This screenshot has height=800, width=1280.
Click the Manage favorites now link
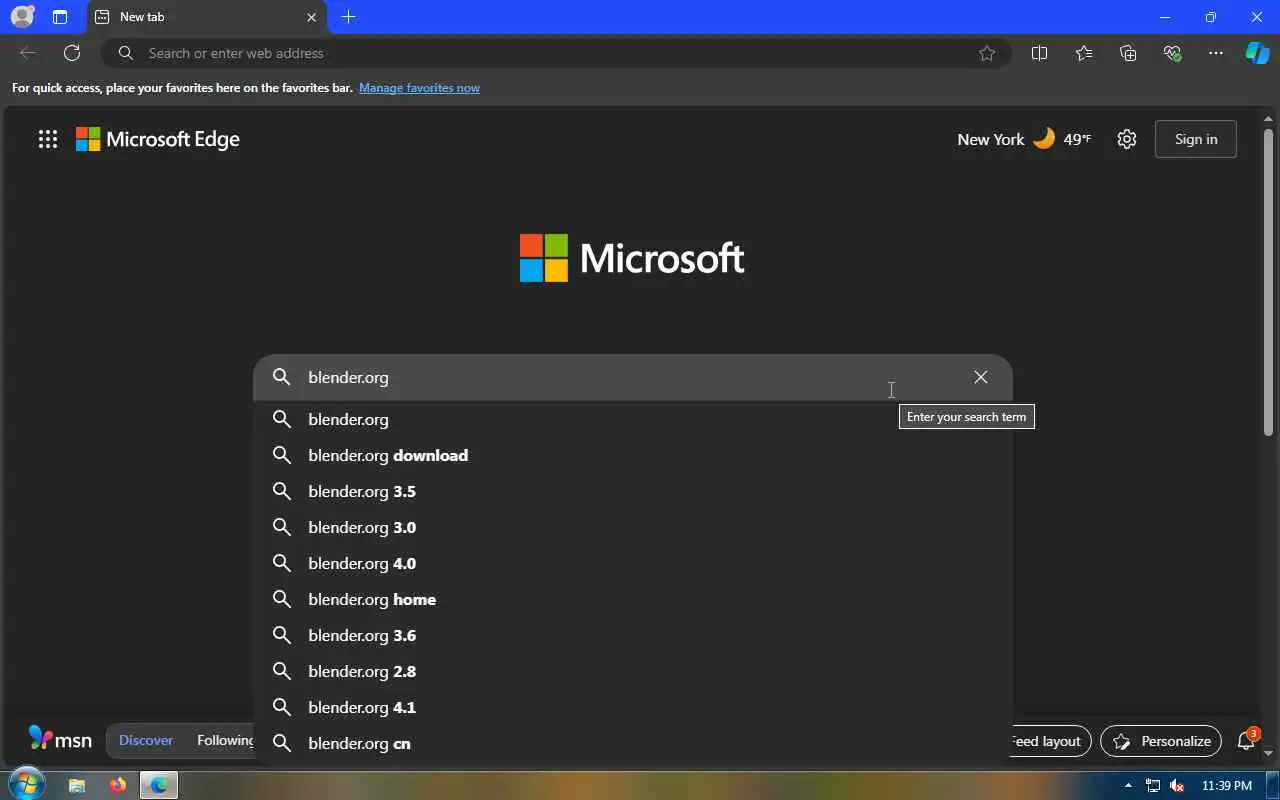pyautogui.click(x=419, y=88)
